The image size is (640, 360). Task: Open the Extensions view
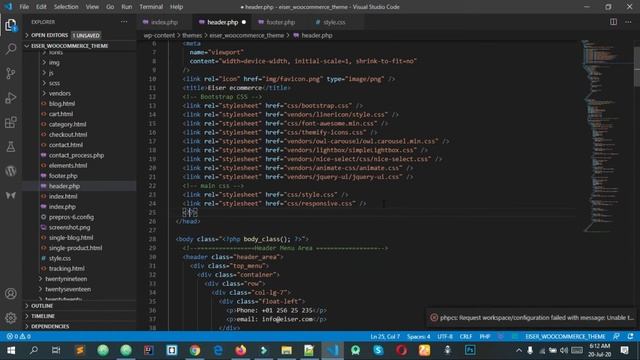[11, 122]
